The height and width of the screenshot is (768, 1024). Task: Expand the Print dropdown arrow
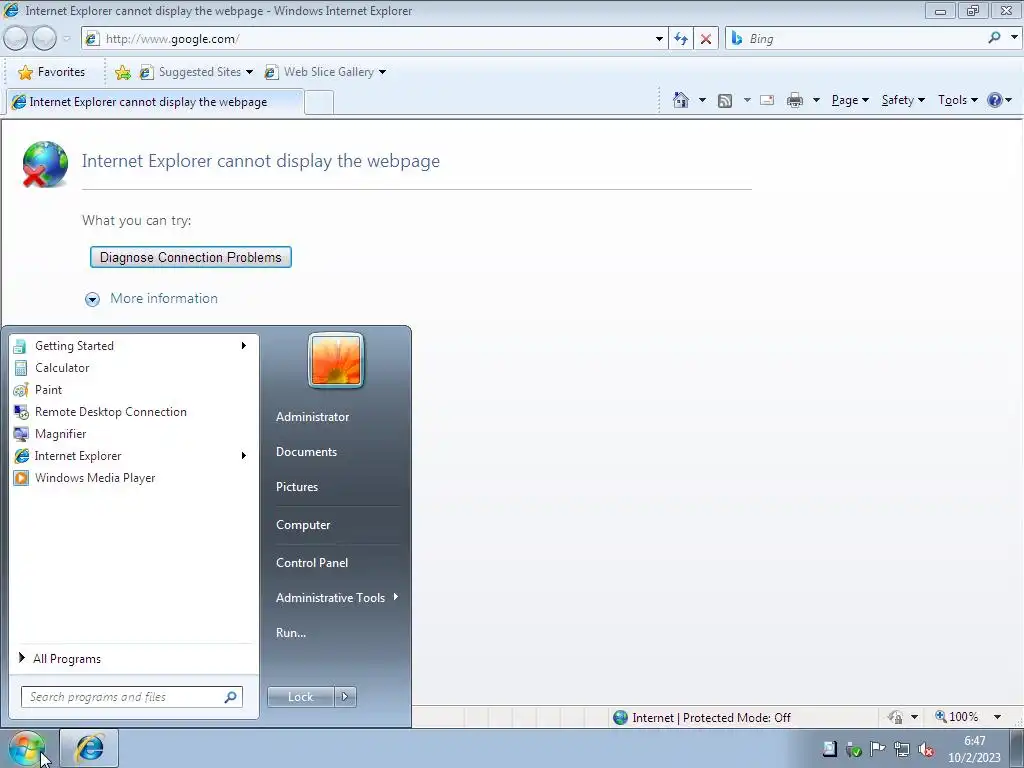816,100
